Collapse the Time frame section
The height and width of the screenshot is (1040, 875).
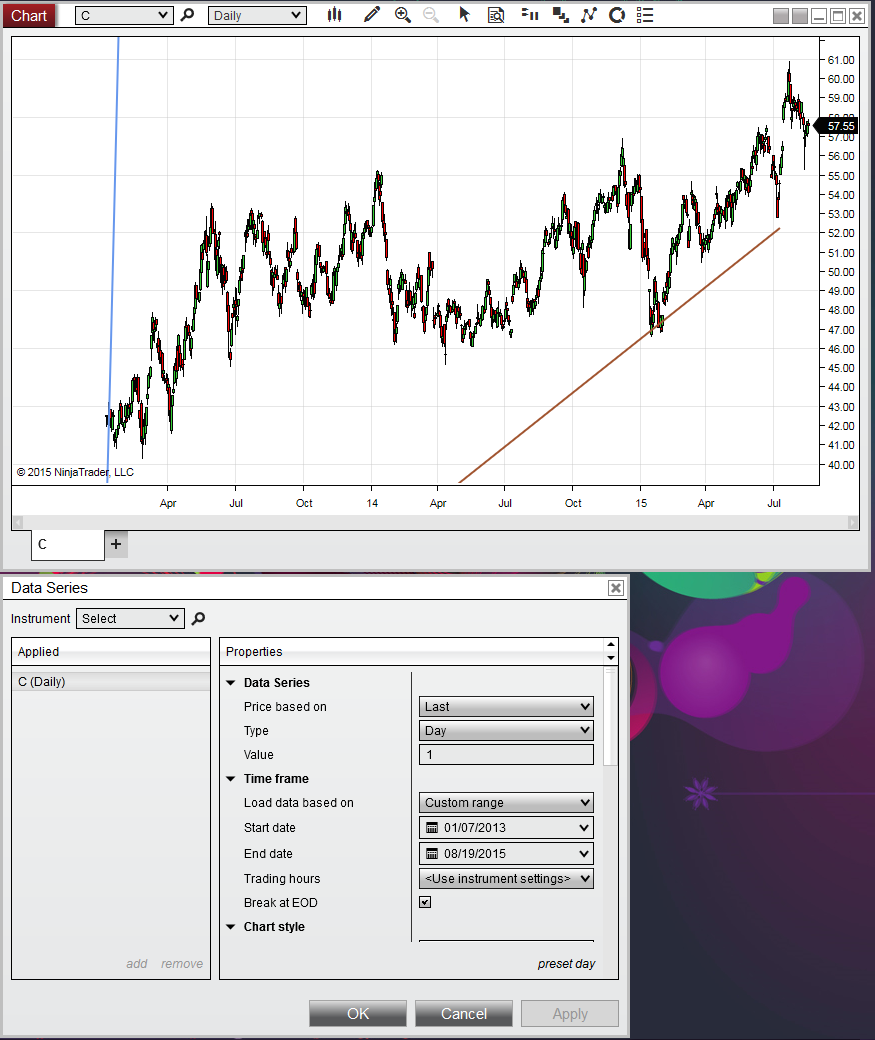point(231,779)
